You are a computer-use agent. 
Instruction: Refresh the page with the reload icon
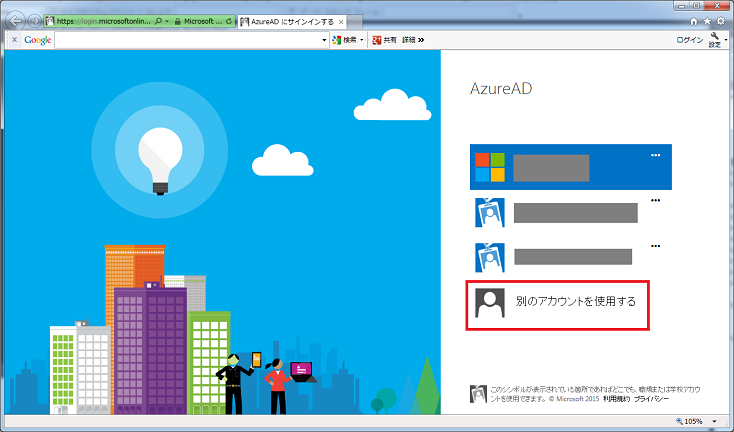tap(229, 21)
